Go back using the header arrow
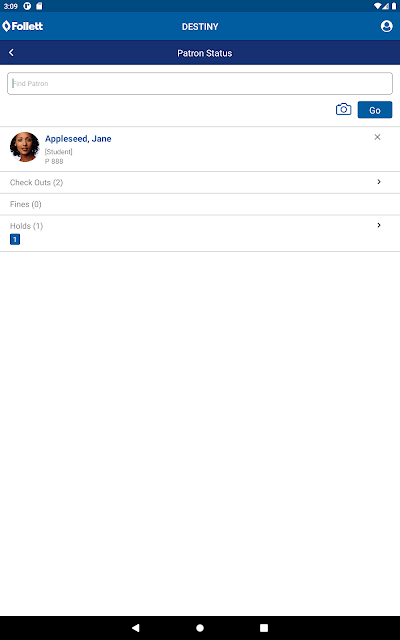The width and height of the screenshot is (400, 640). coord(11,53)
